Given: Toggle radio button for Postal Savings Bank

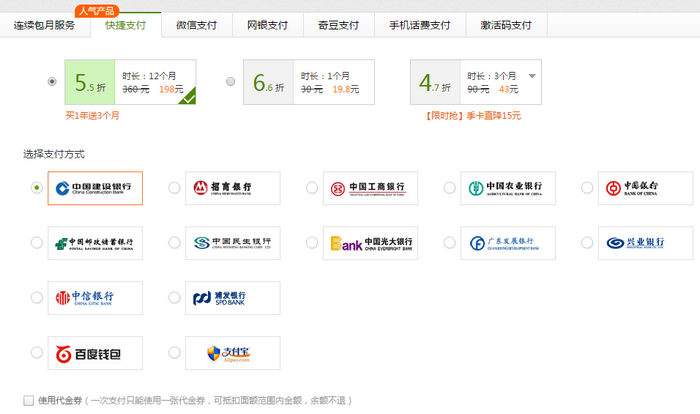Looking at the screenshot, I should (37, 243).
